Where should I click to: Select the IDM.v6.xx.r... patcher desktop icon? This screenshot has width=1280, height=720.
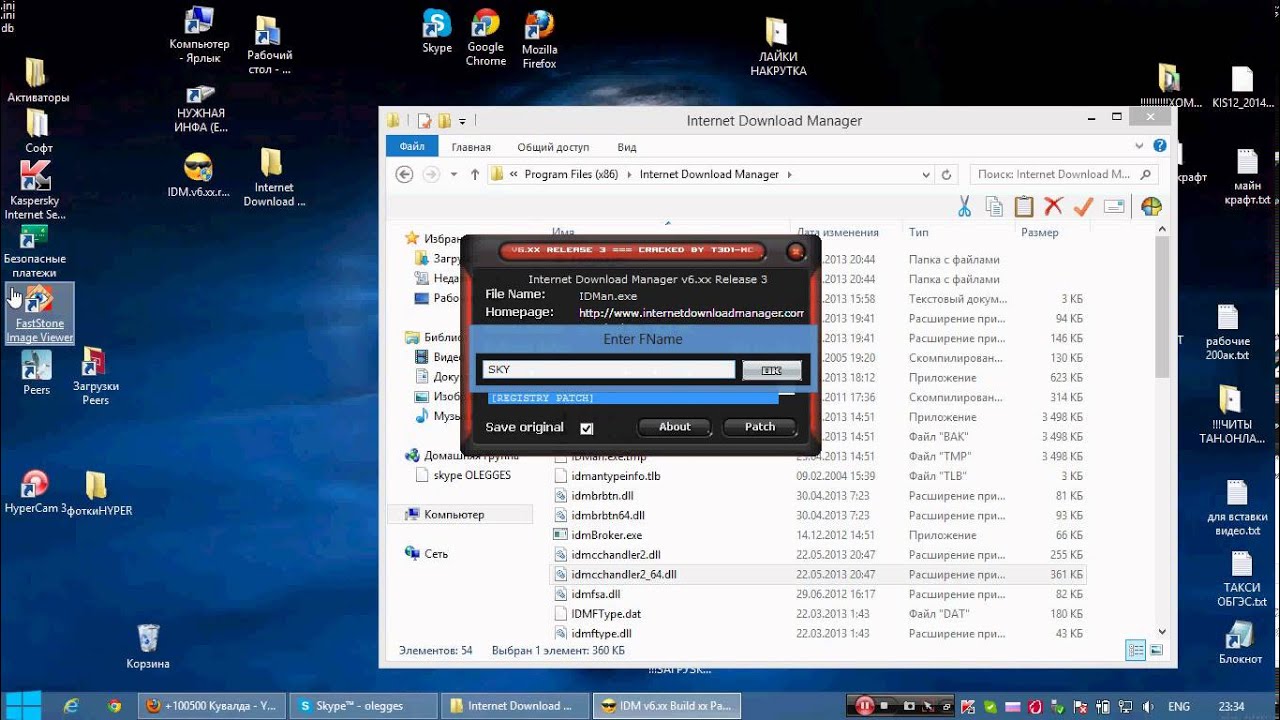coord(198,176)
